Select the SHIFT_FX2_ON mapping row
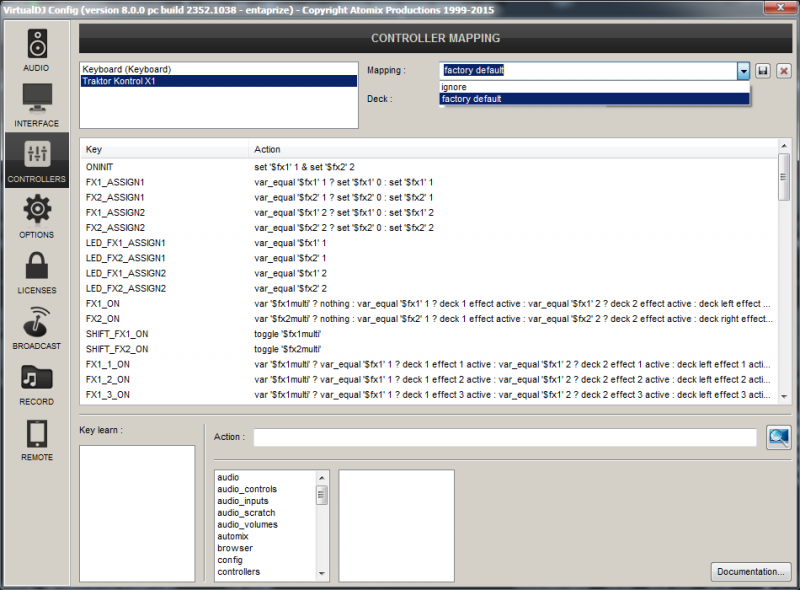The image size is (800, 590). pos(429,349)
